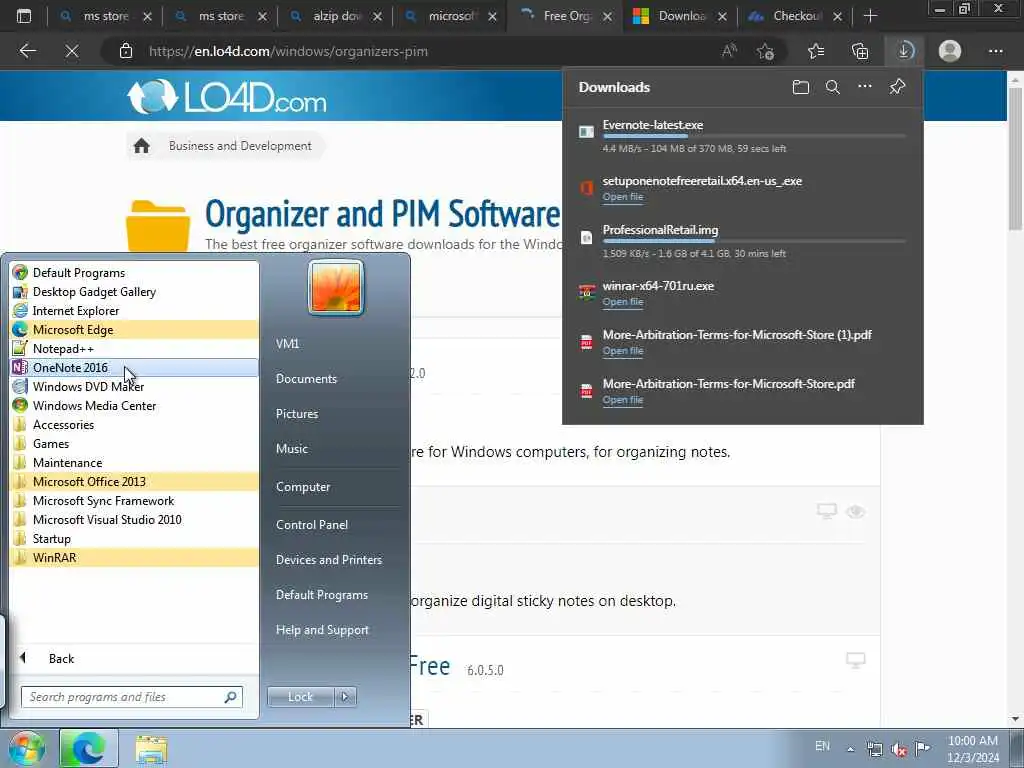Open a new browser tab
Screen dimensions: 1024x768
pyautogui.click(x=870, y=16)
